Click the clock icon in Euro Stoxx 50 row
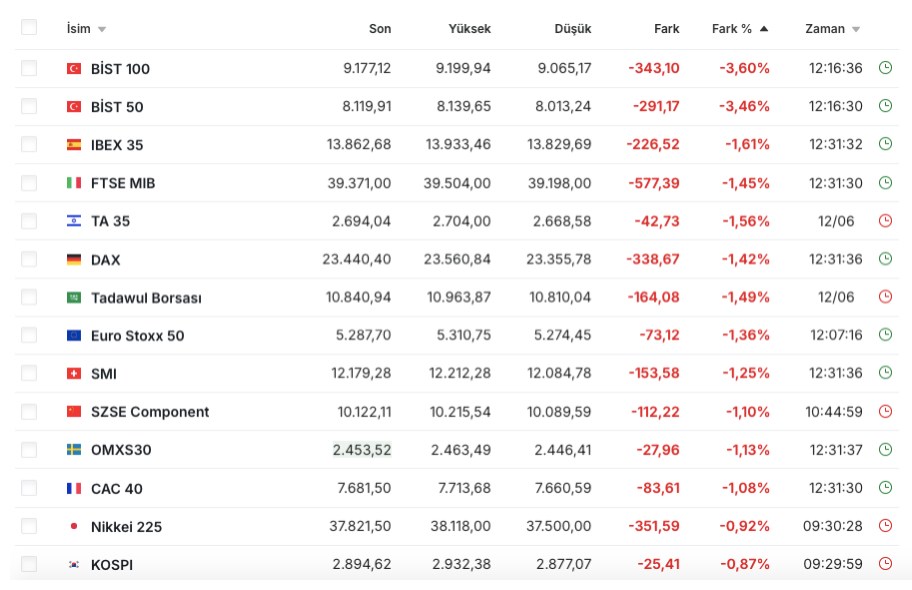This screenshot has width=912, height=590. coord(885,335)
